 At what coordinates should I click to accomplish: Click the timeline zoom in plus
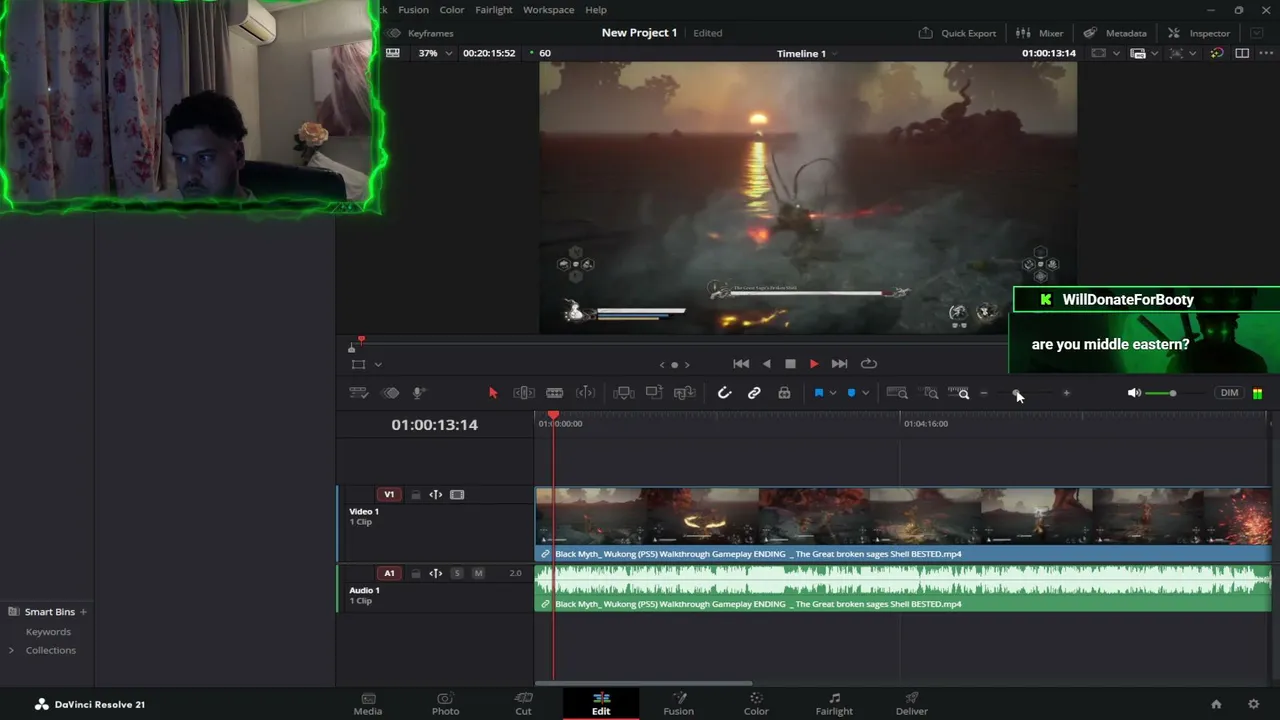click(x=1066, y=393)
